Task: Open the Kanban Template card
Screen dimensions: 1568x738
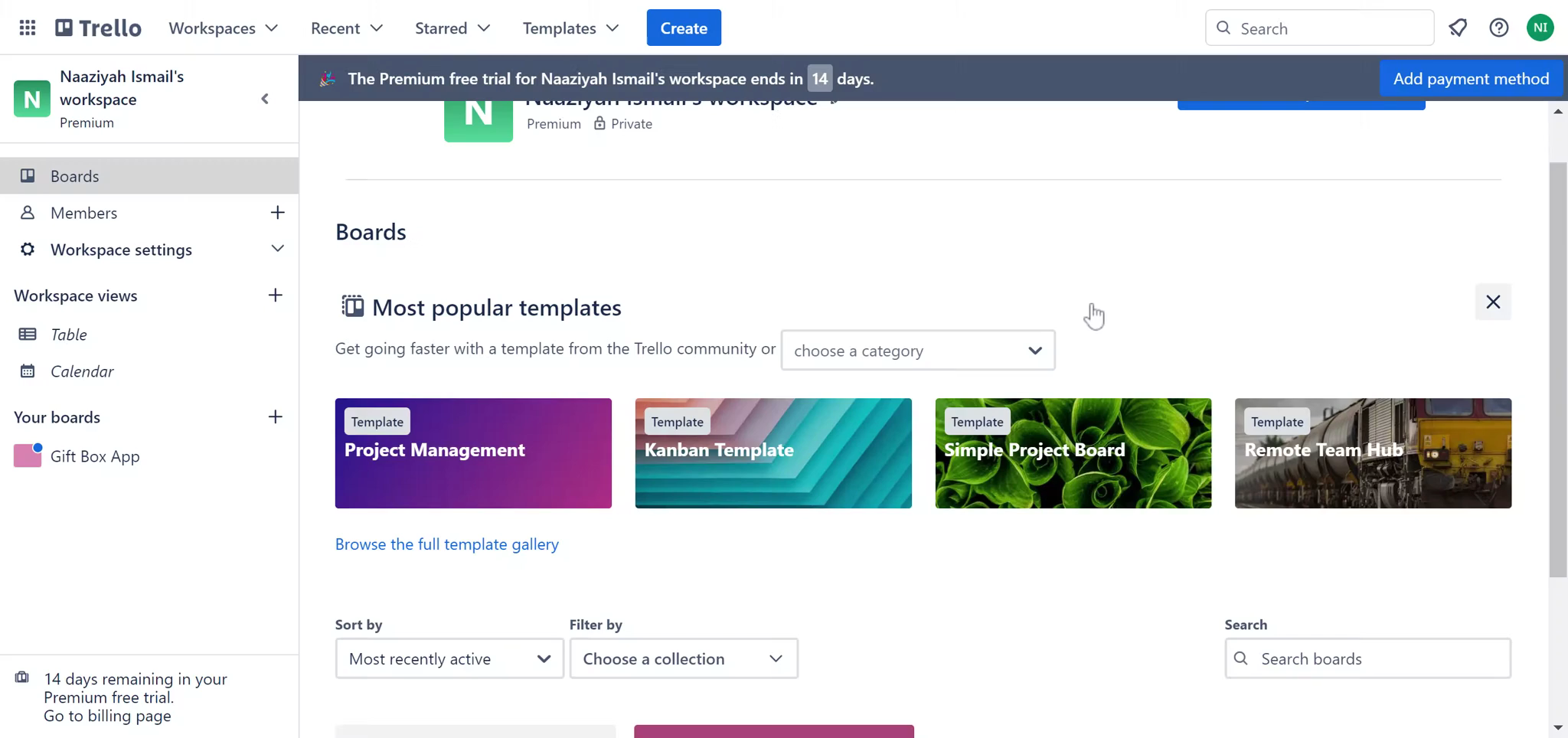Action: pos(773,453)
